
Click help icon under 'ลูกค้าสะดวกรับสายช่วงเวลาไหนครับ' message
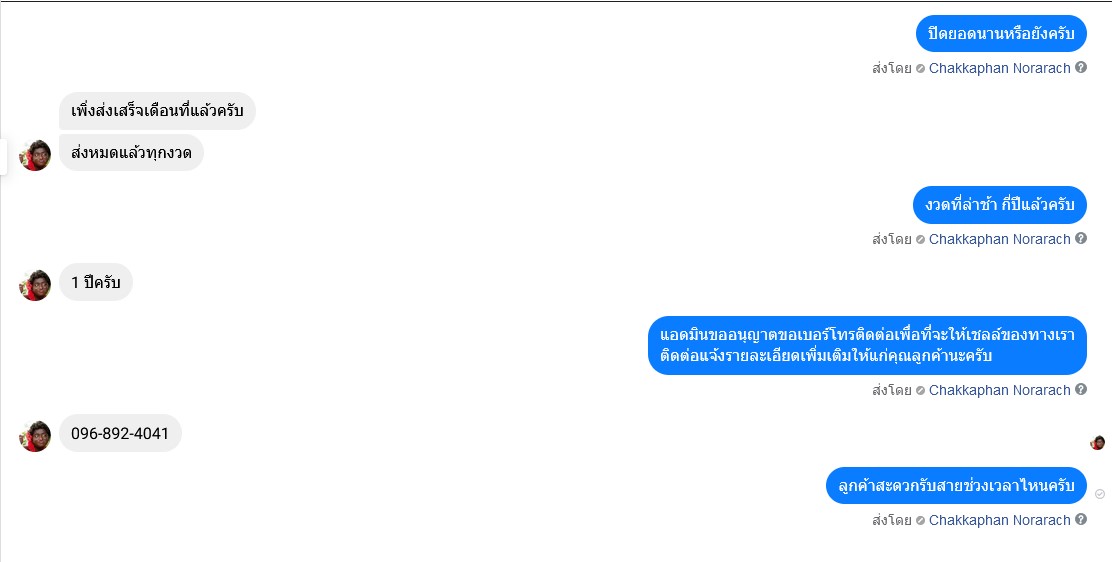pos(1081,519)
